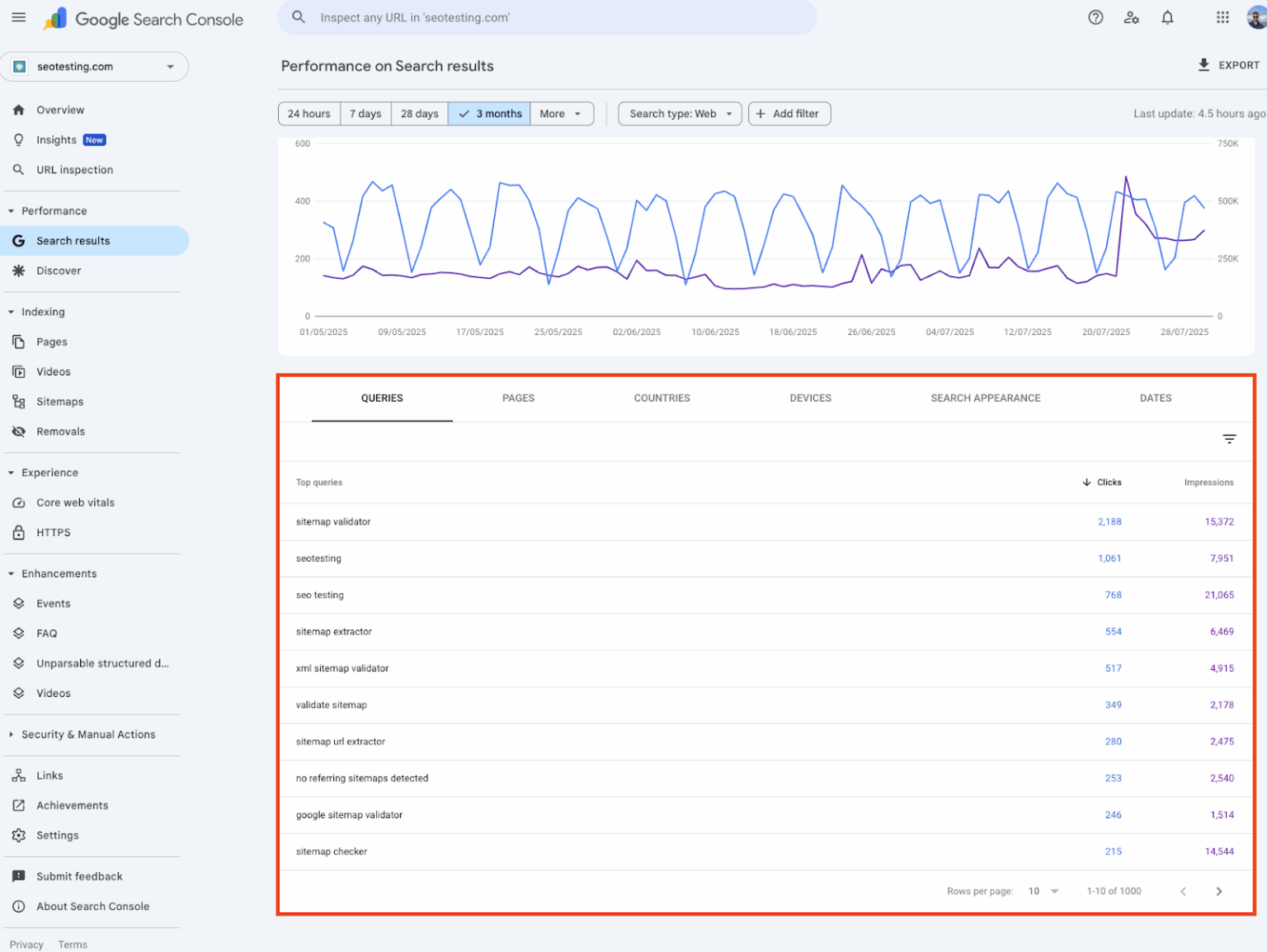Select the Discover report icon
The width and height of the screenshot is (1267, 952).
click(x=18, y=271)
